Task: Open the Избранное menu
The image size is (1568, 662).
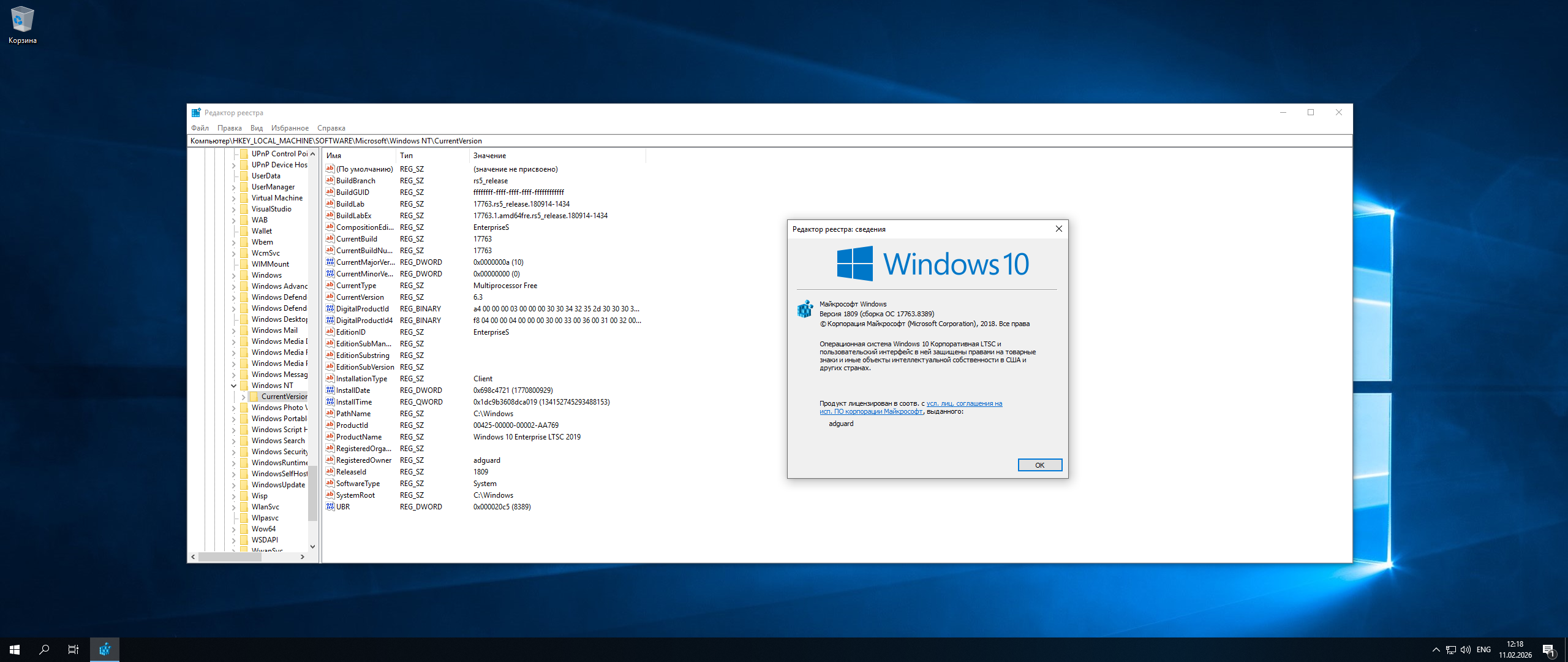Action: click(x=290, y=128)
